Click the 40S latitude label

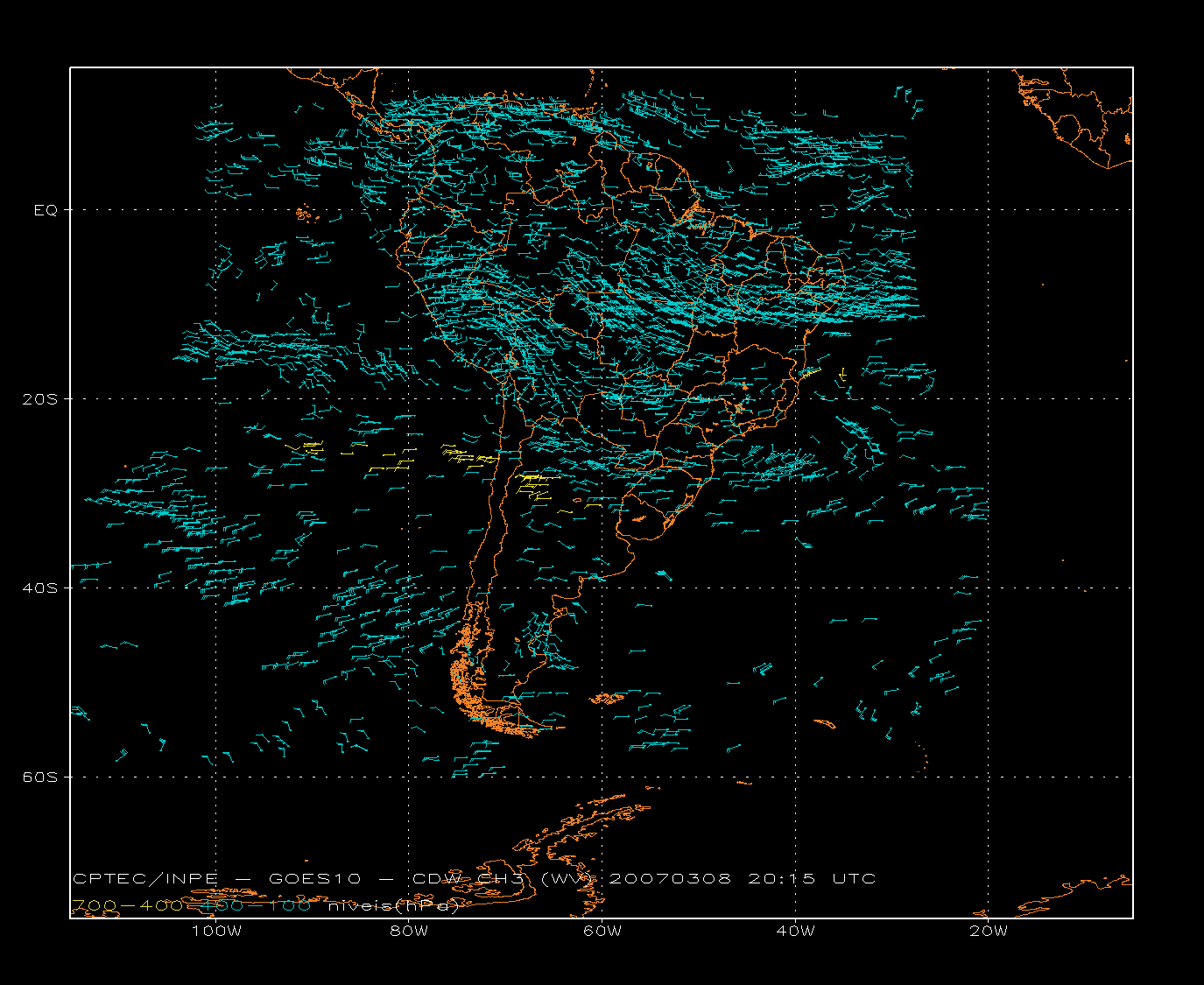pos(40,588)
